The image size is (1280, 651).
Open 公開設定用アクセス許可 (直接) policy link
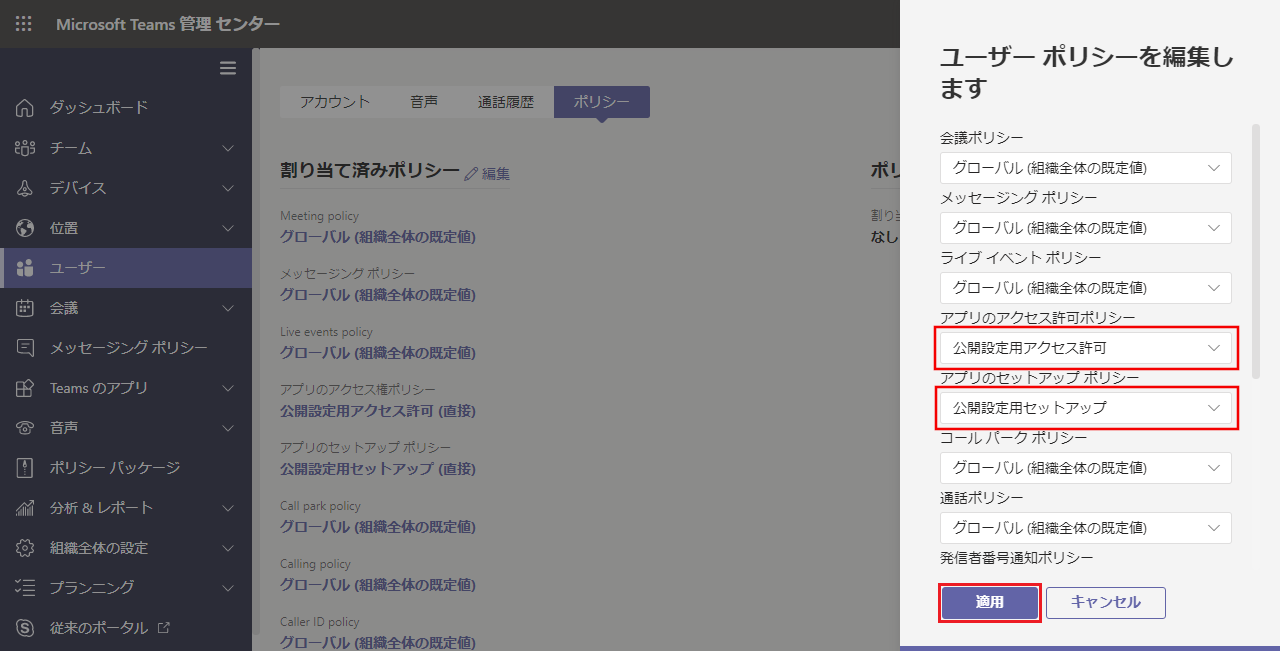[378, 410]
